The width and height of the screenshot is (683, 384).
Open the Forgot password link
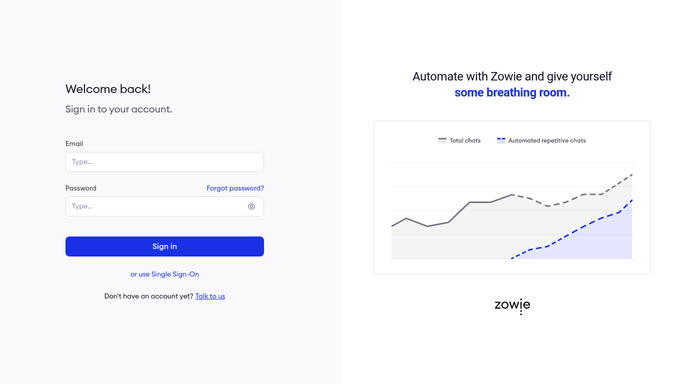pyautogui.click(x=235, y=188)
